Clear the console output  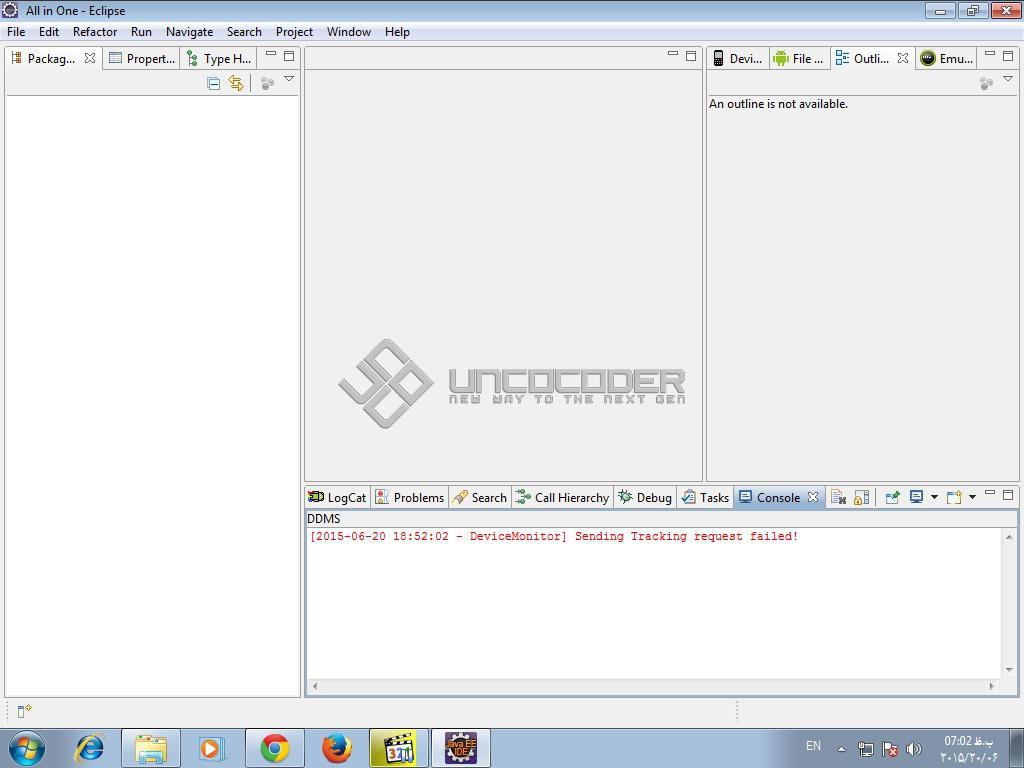(839, 498)
